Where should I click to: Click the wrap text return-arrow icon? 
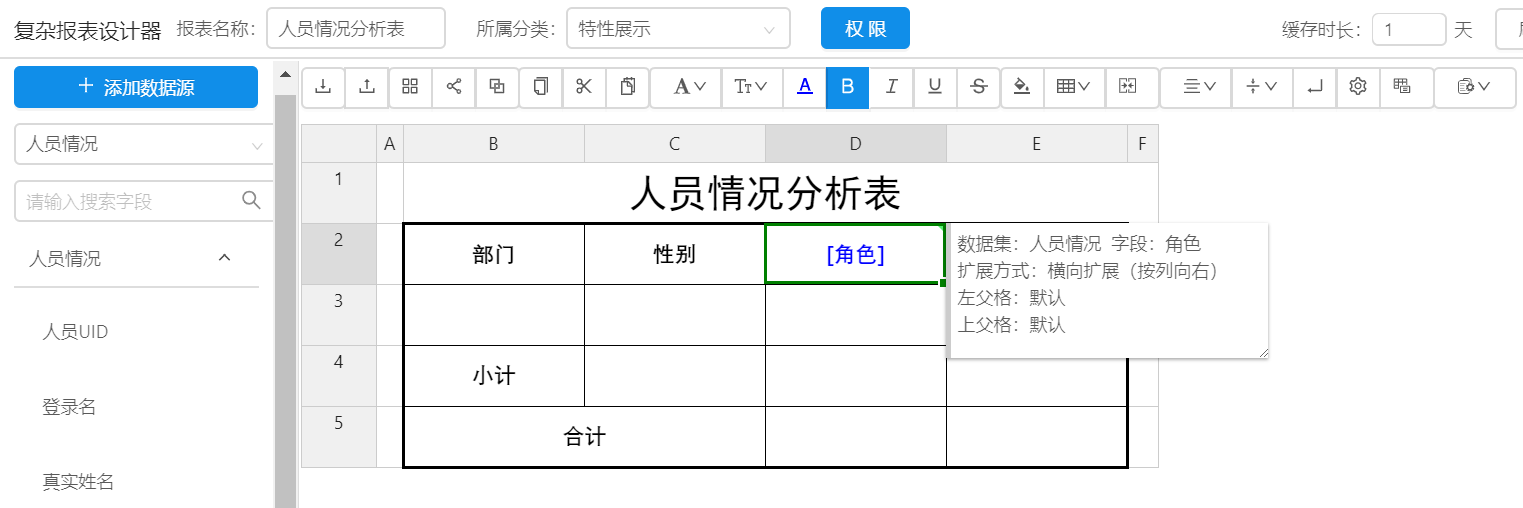click(1314, 87)
